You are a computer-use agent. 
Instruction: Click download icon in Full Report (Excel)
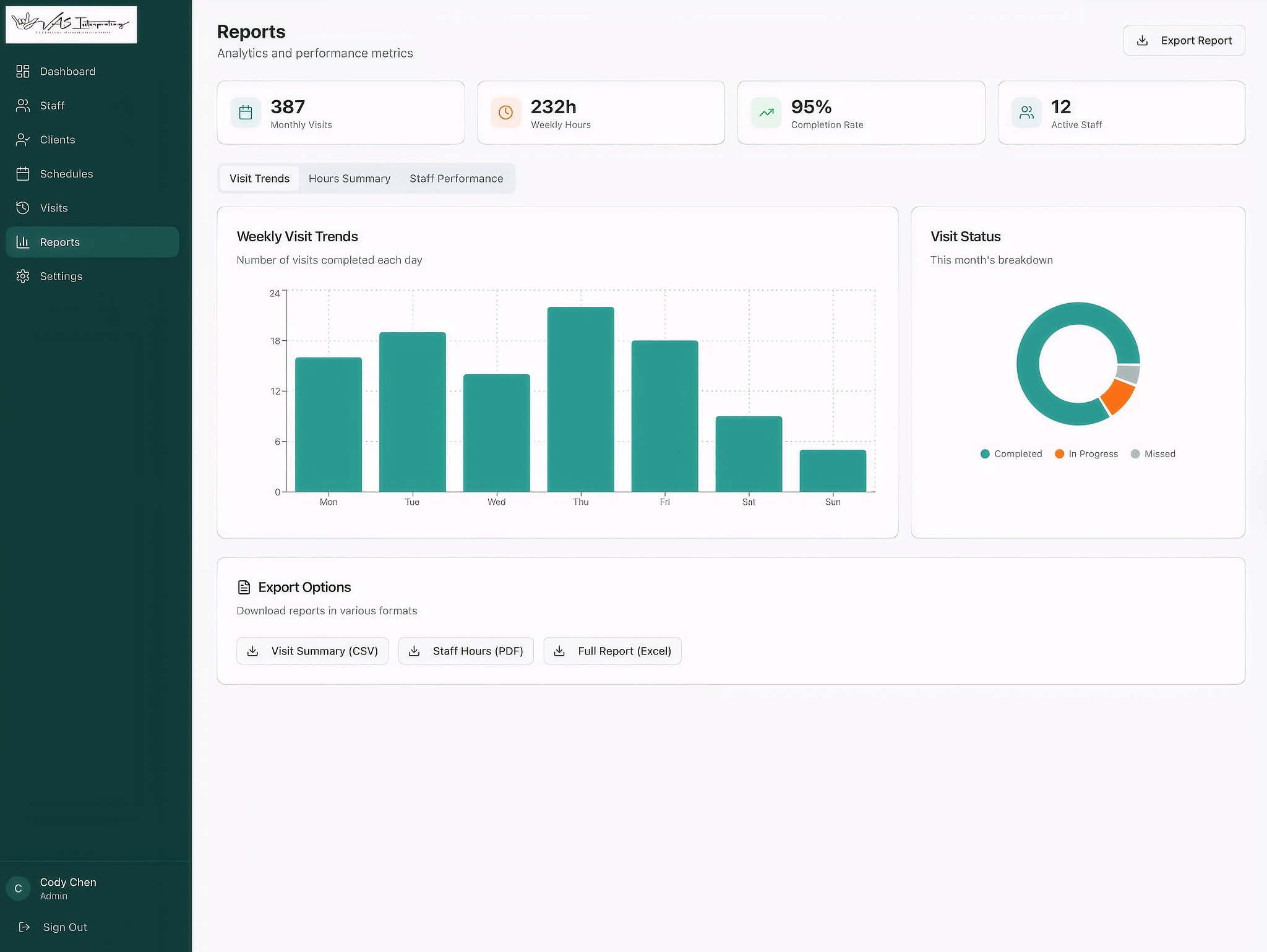click(559, 651)
